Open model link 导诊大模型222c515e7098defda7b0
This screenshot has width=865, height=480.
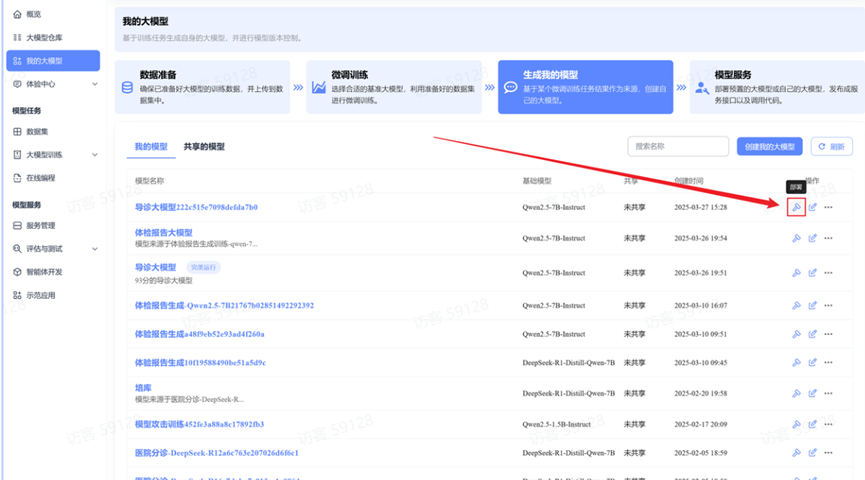coord(196,207)
